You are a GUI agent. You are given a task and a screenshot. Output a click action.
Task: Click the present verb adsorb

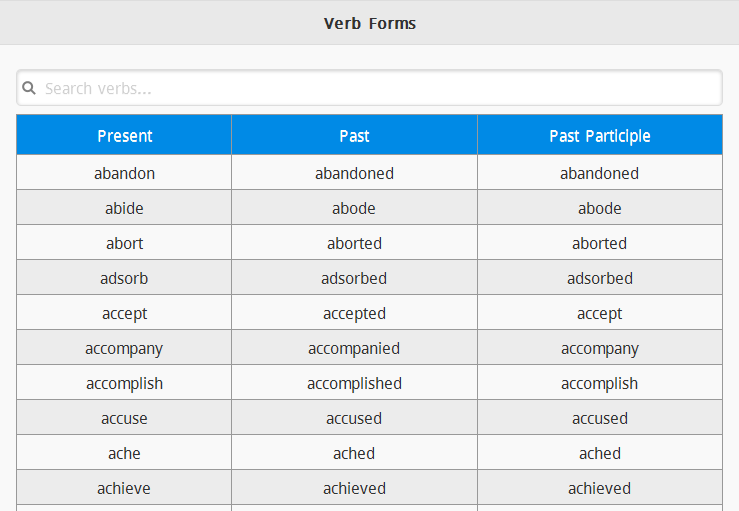(x=124, y=278)
